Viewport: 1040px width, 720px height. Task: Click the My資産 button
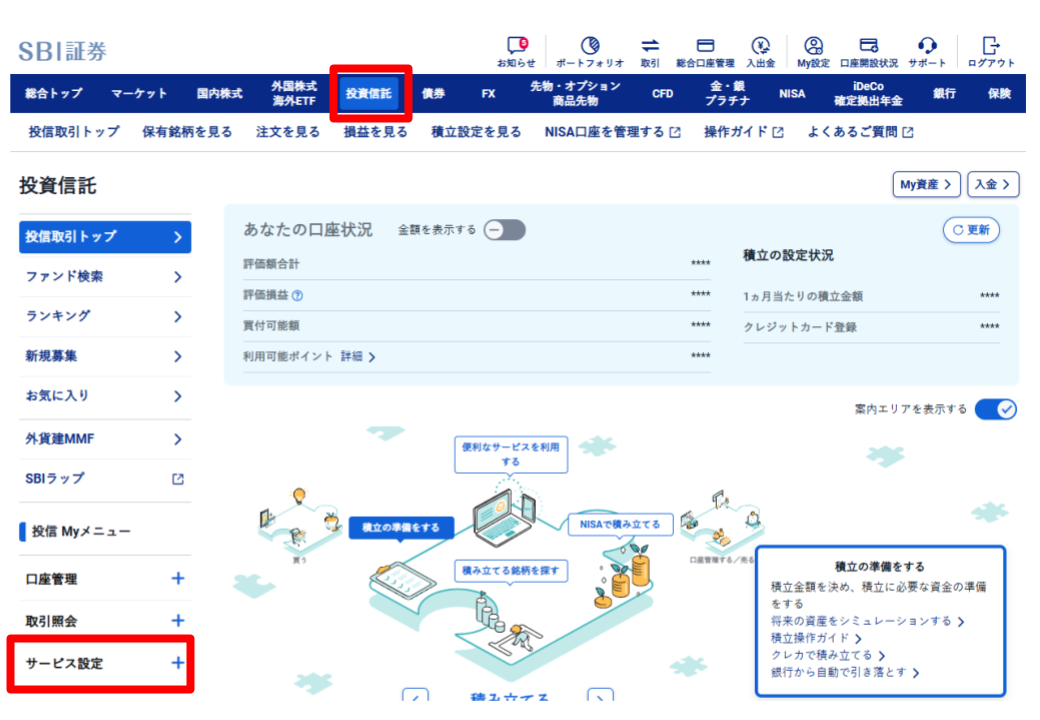click(927, 184)
